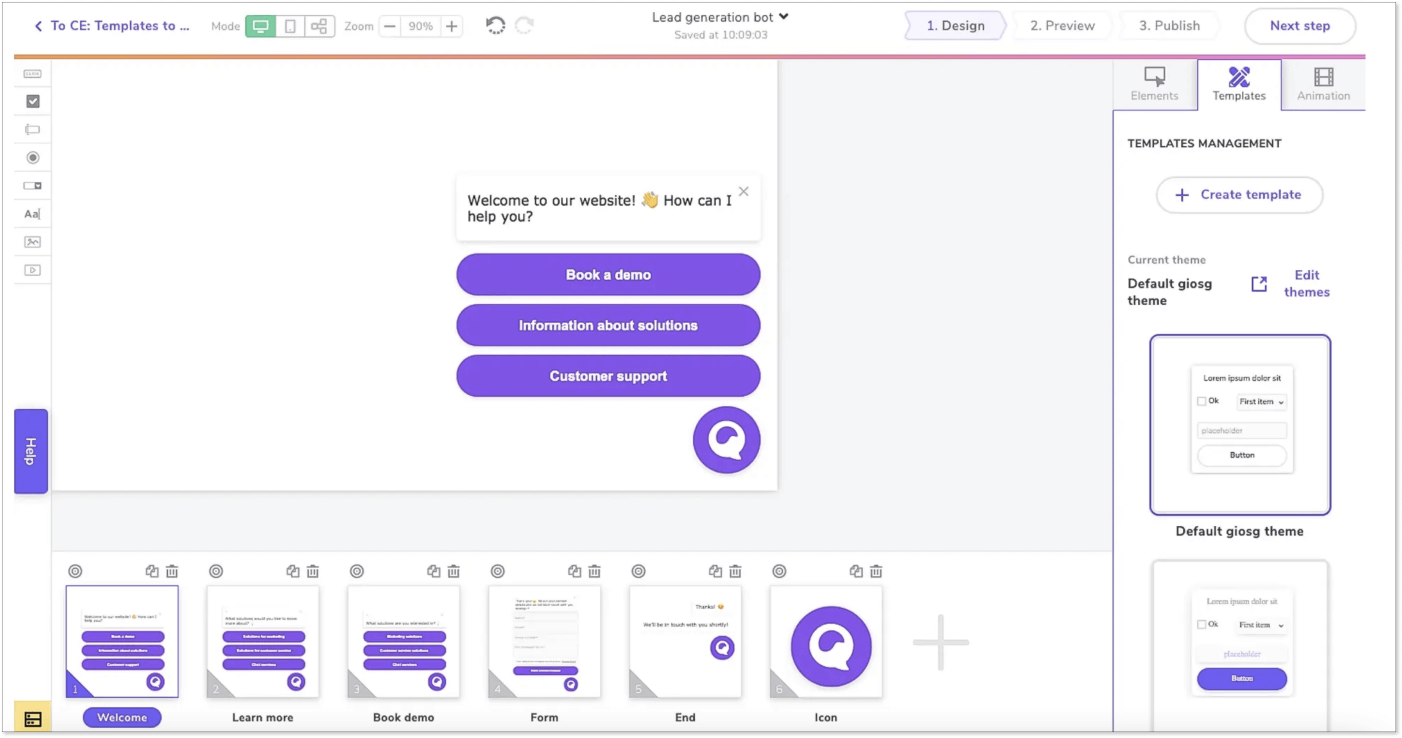1402x738 pixels.
Task: Delete the Learn more view with trash icon
Action: (x=313, y=571)
